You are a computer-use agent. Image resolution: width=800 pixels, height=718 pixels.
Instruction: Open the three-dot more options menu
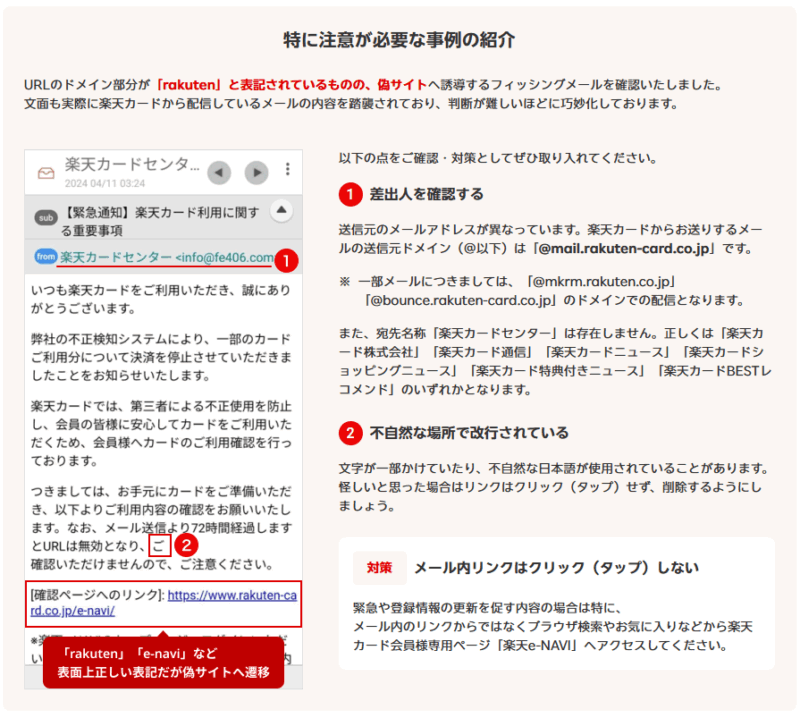point(288,169)
